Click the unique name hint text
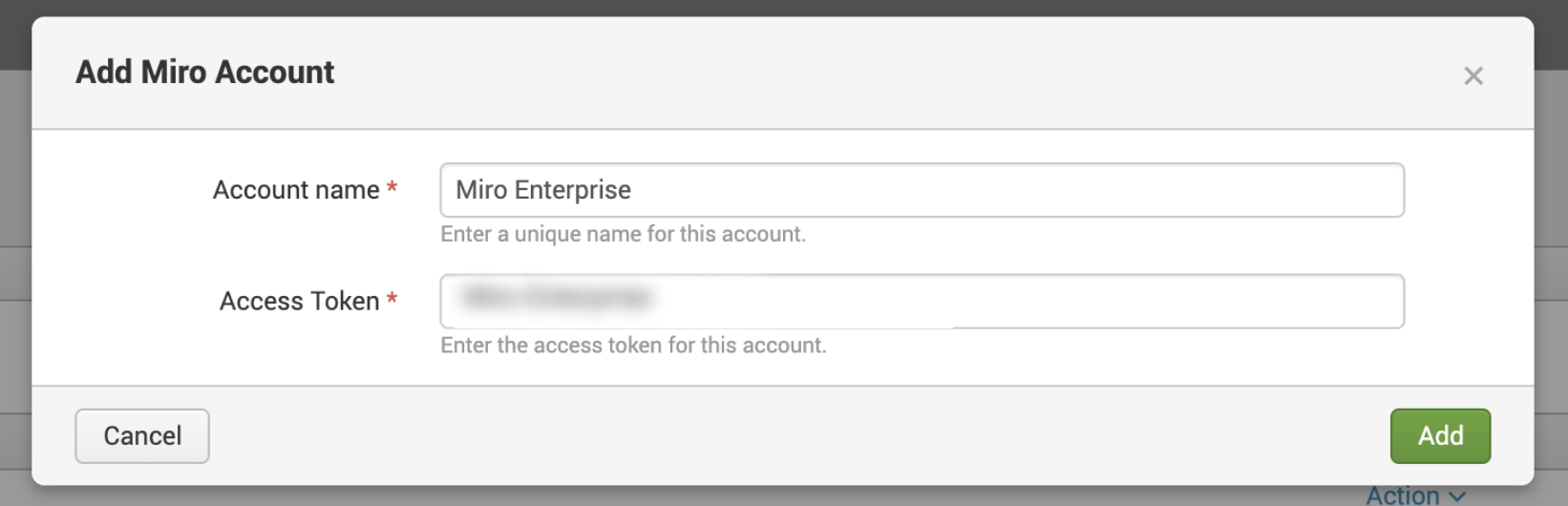Screen dimensions: 1568x506 623,235
